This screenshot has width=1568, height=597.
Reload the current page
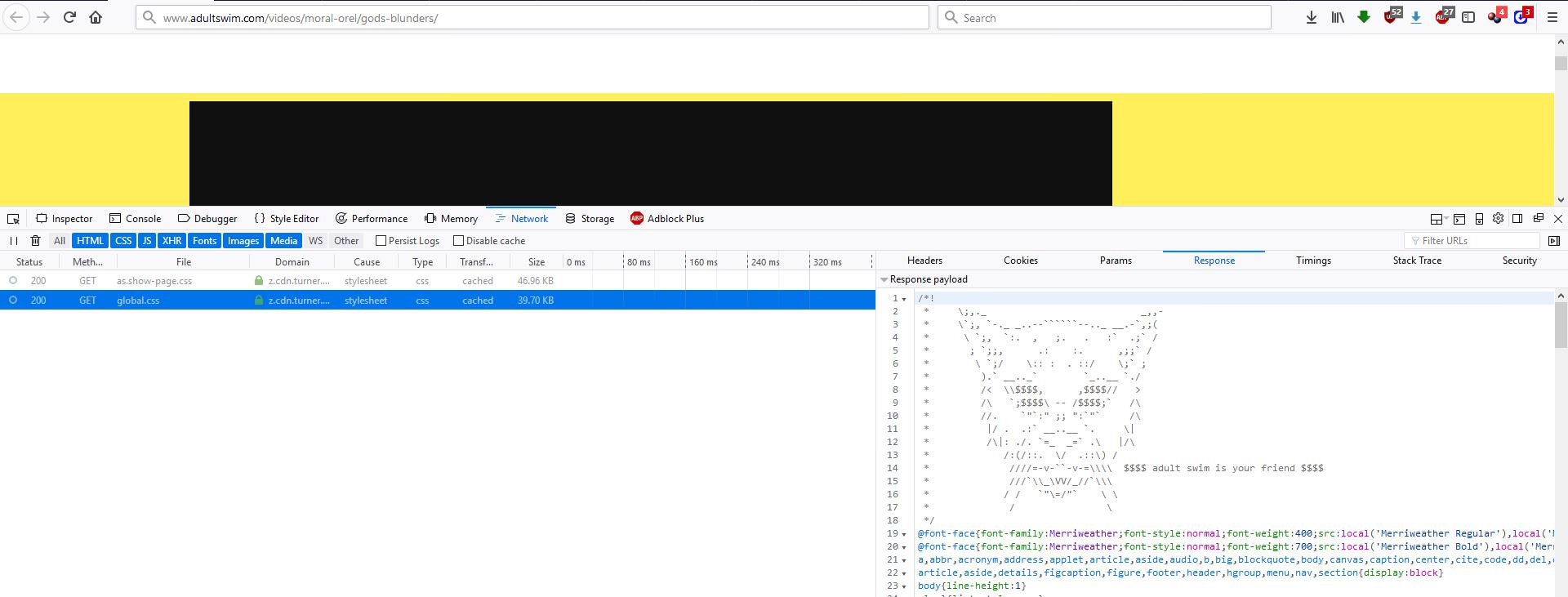(69, 17)
